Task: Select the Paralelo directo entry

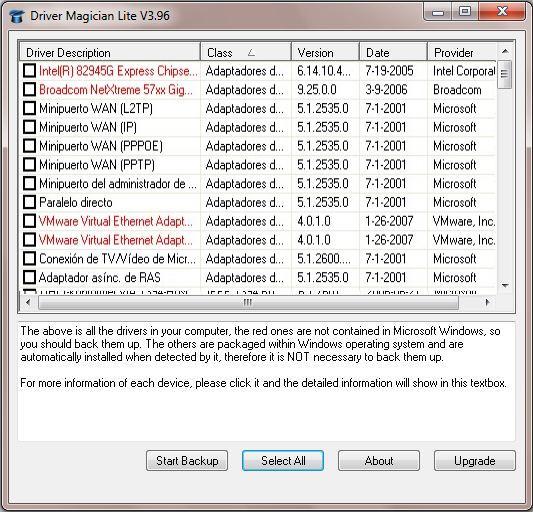Action: pos(75,202)
